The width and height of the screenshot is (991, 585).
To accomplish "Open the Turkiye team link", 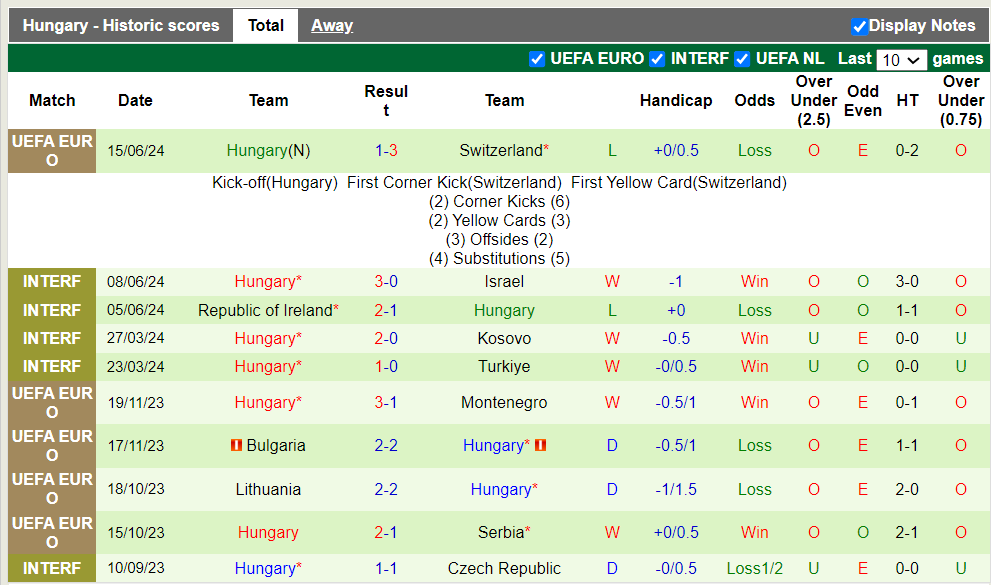I will coord(504,366).
